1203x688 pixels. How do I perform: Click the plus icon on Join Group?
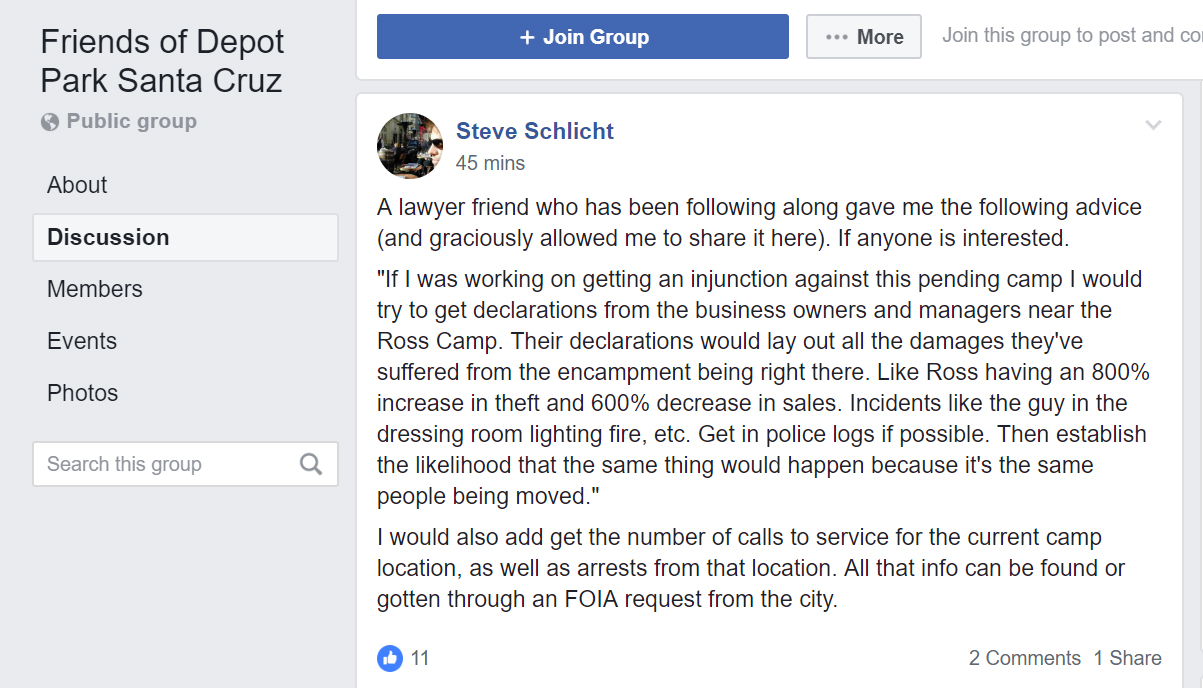[528, 37]
